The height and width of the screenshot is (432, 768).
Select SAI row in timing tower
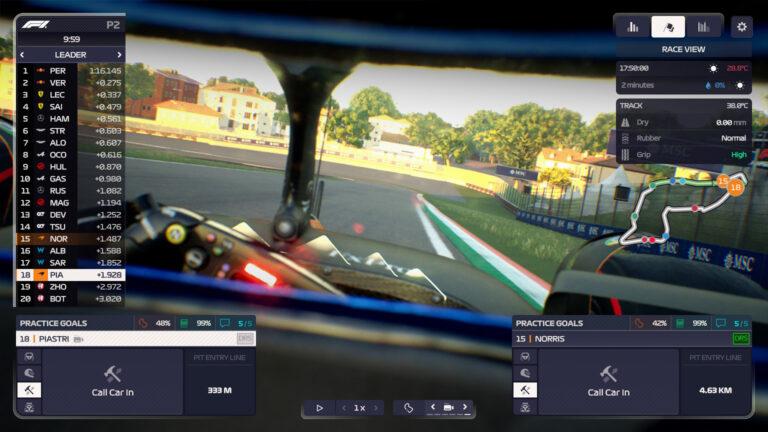[x=71, y=107]
